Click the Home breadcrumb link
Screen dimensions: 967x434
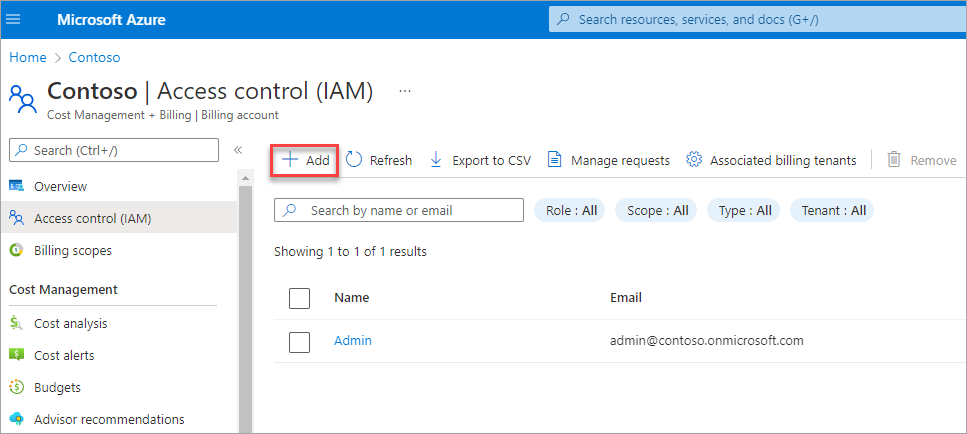coord(28,57)
